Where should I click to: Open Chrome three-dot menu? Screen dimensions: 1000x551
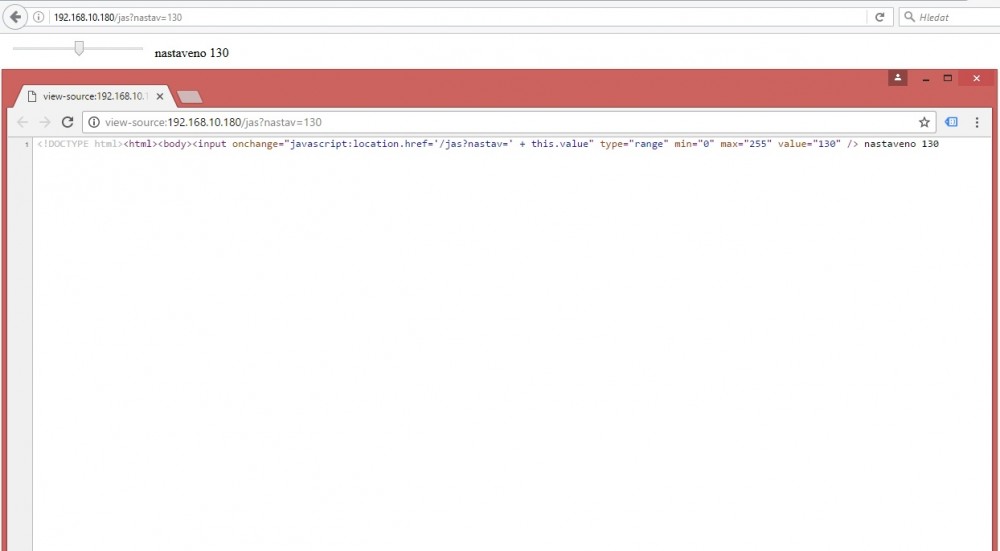(977, 122)
